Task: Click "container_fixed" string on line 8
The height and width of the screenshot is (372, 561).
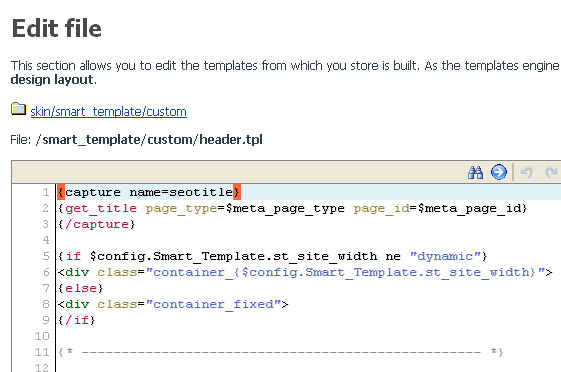Action: pyautogui.click(x=213, y=304)
